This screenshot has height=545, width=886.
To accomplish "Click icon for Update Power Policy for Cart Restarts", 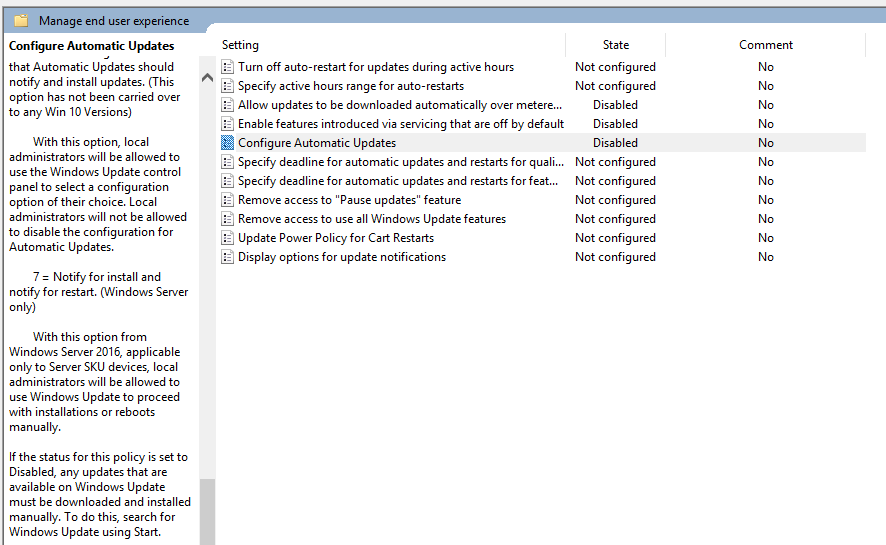I will click(x=227, y=238).
